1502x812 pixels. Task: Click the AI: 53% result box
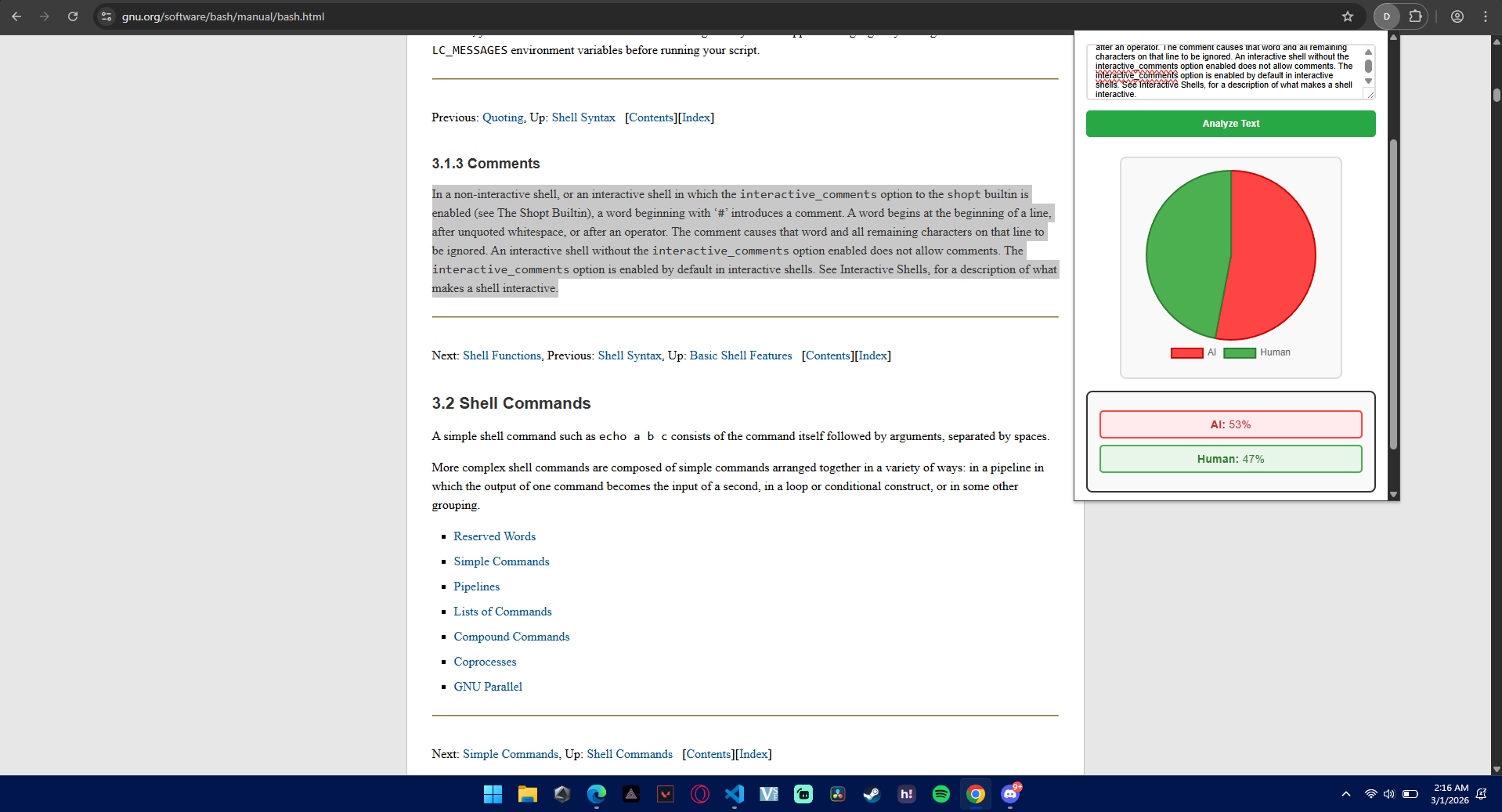[1230, 424]
